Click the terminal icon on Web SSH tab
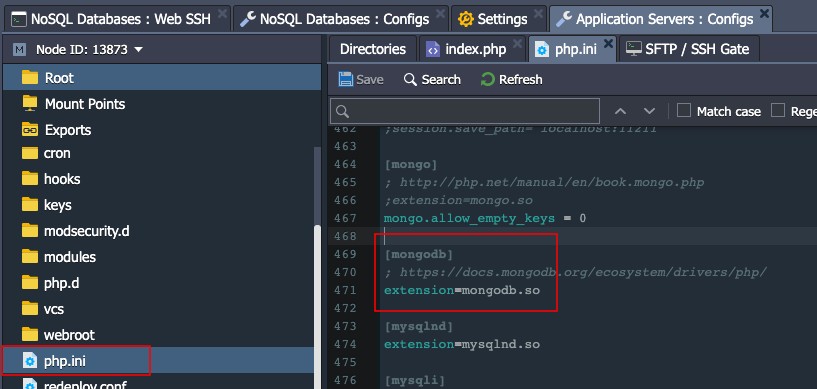 coord(19,20)
